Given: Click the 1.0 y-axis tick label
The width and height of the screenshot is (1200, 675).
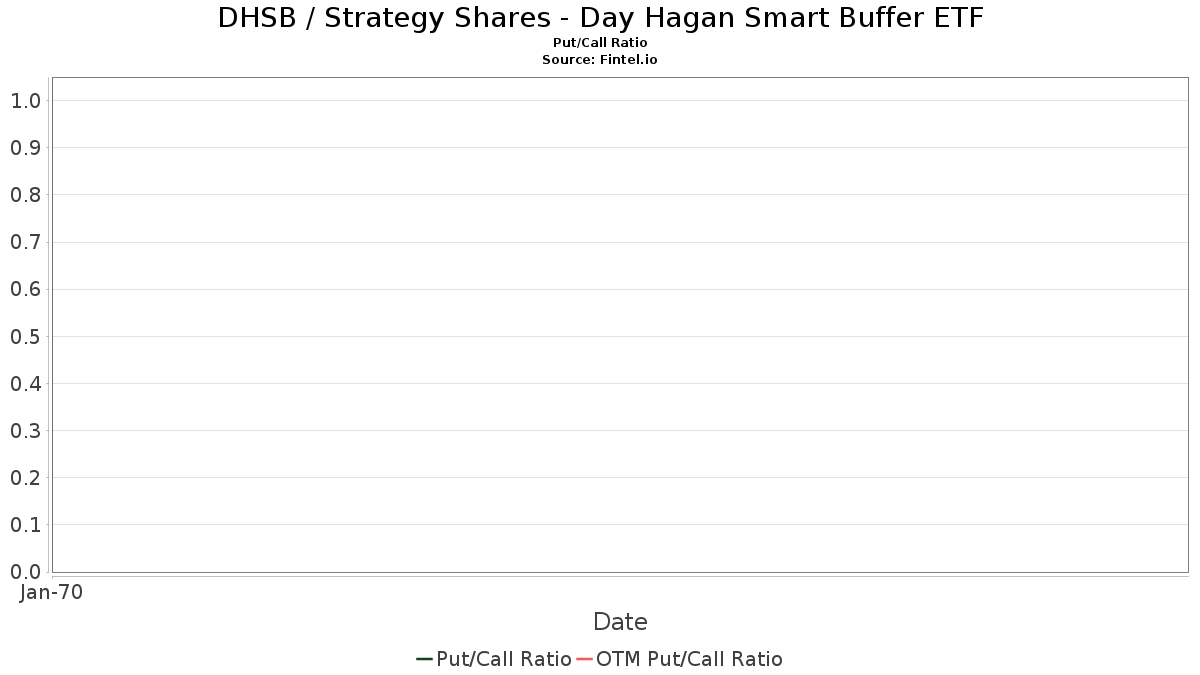Looking at the screenshot, I should click(x=26, y=101).
